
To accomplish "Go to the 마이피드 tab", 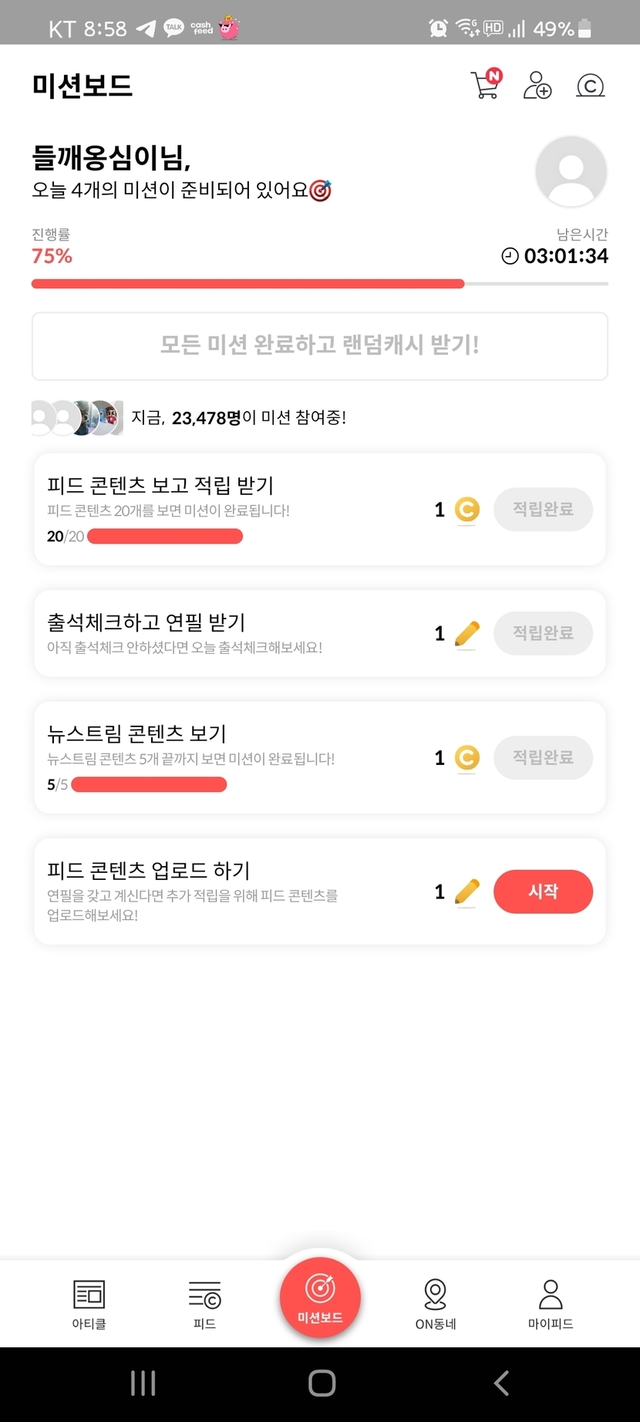I will point(550,1303).
